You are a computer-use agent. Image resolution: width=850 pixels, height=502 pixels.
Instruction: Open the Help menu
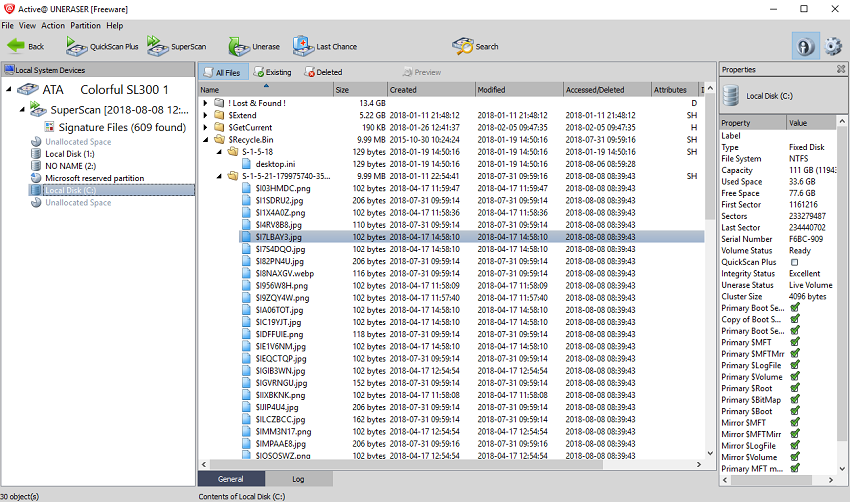(x=114, y=25)
